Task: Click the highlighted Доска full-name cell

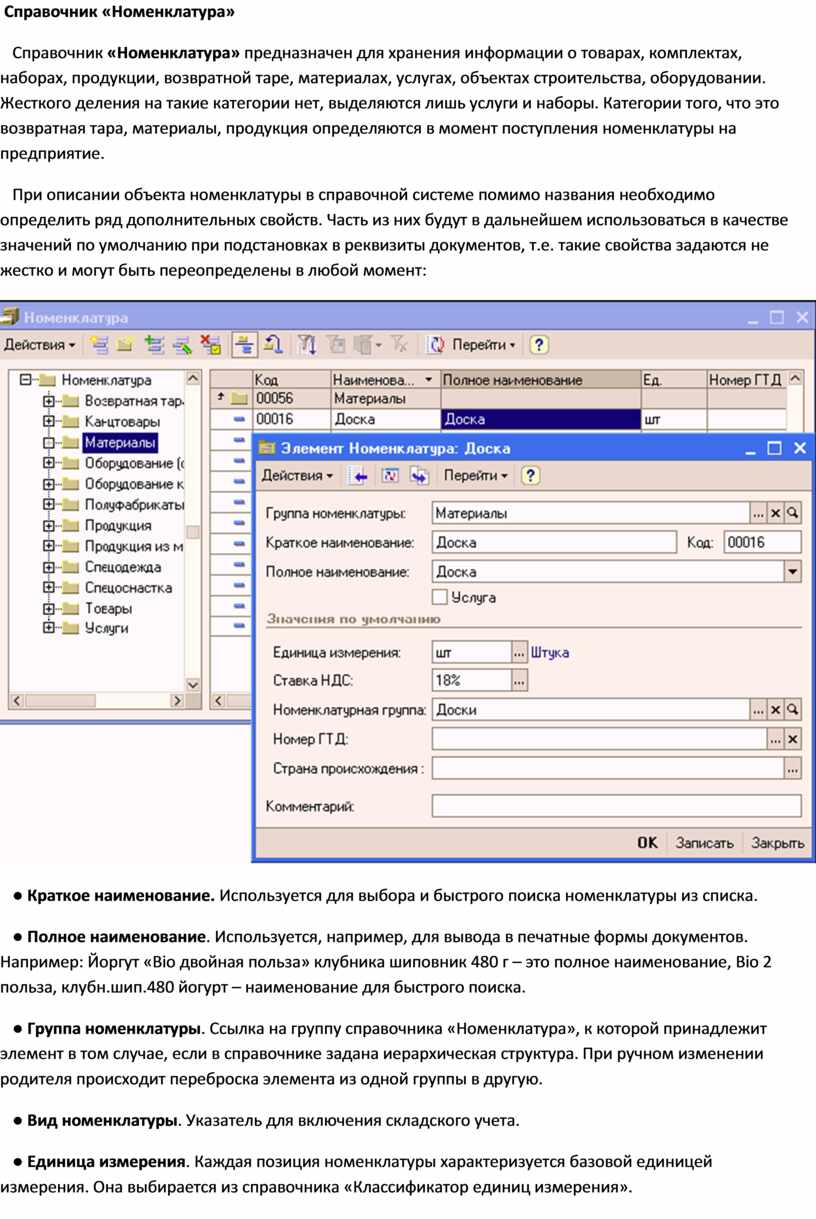Action: pos(540,419)
